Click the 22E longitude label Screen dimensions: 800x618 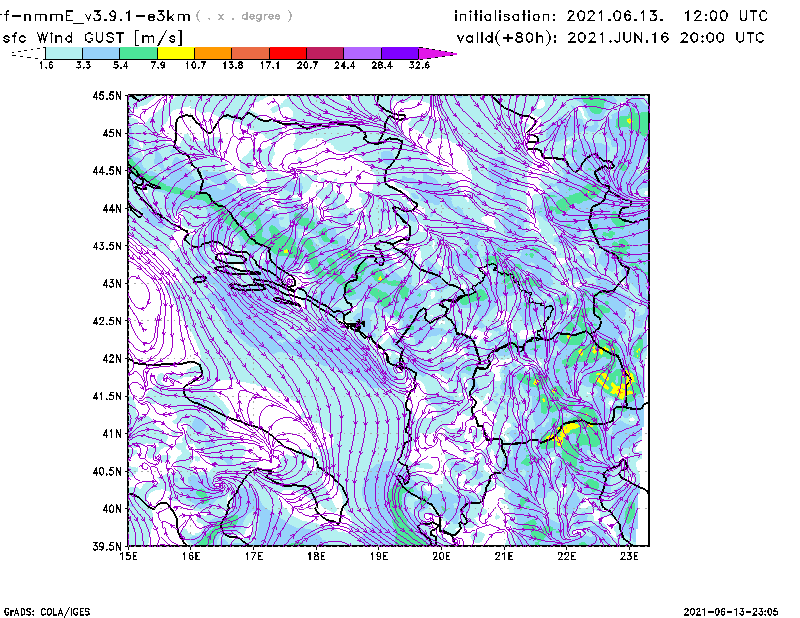(x=566, y=556)
